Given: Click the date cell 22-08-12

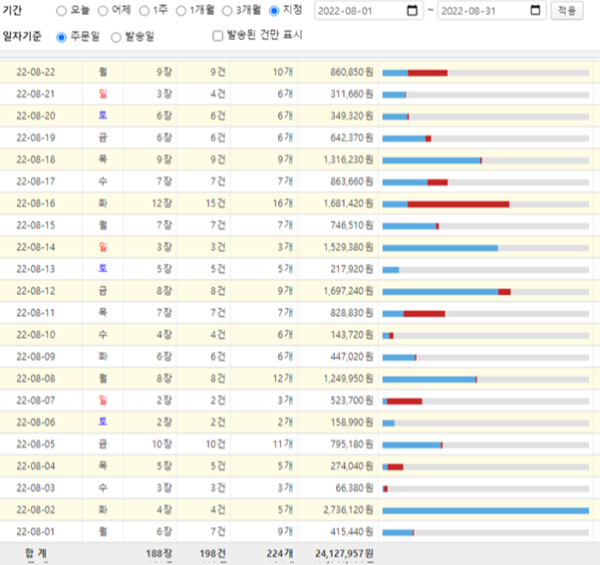Looking at the screenshot, I should tap(36, 291).
